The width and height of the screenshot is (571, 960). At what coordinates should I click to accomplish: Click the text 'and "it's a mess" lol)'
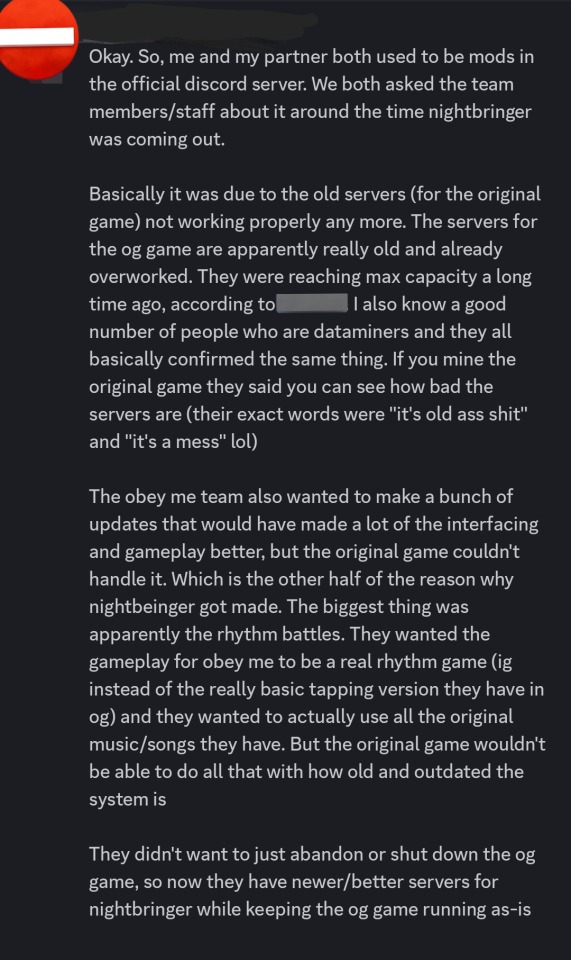pos(173,441)
